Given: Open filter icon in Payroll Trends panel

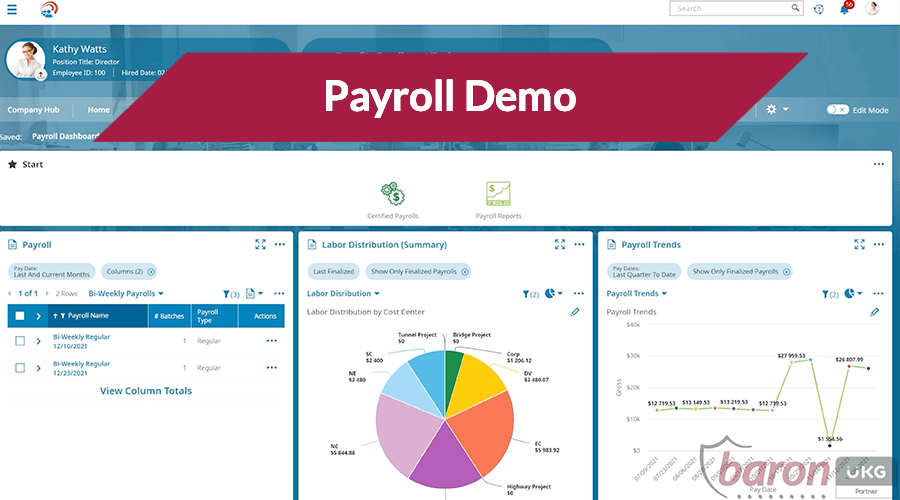Looking at the screenshot, I should point(827,294).
